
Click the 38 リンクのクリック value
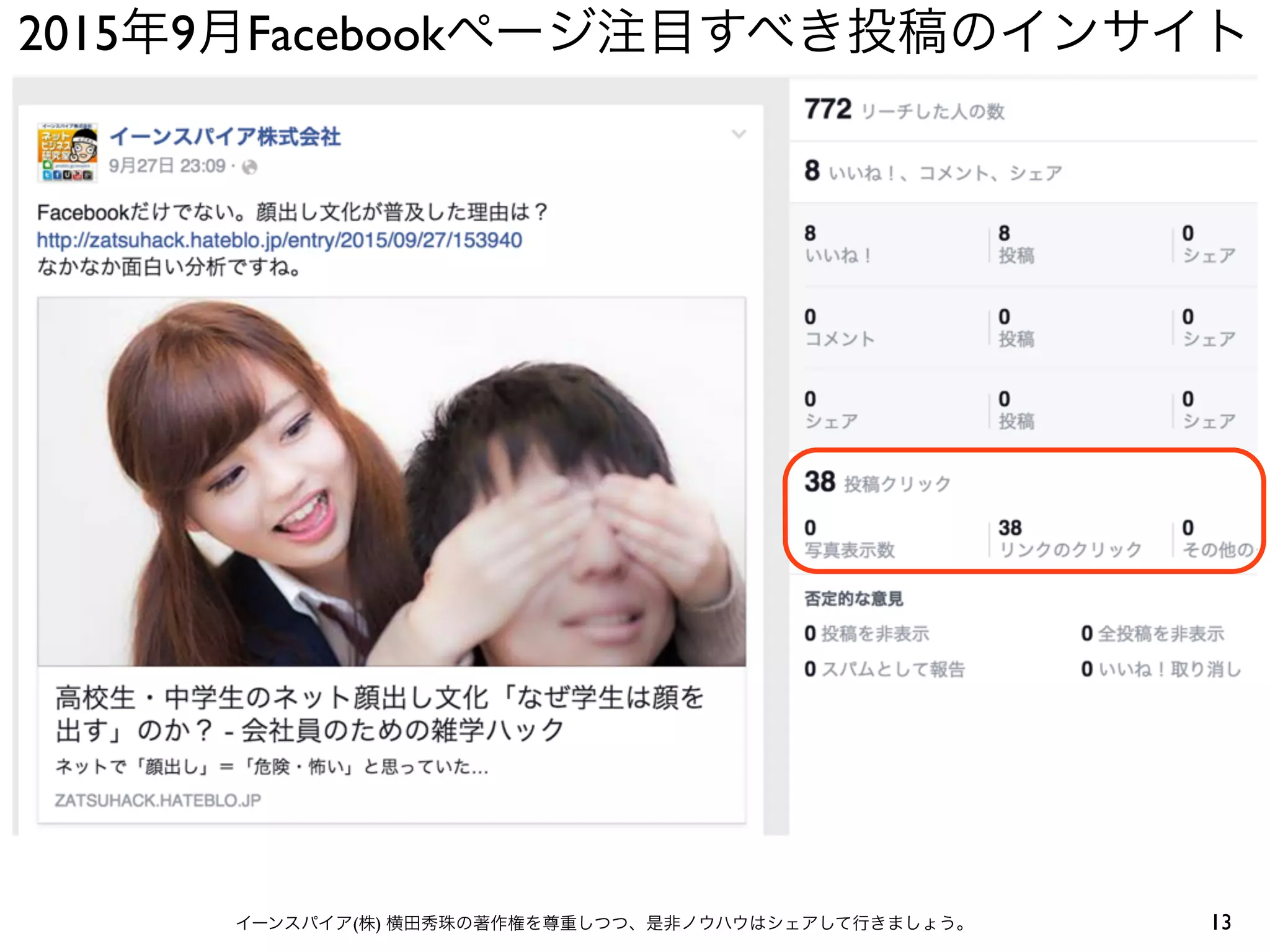point(1070,539)
